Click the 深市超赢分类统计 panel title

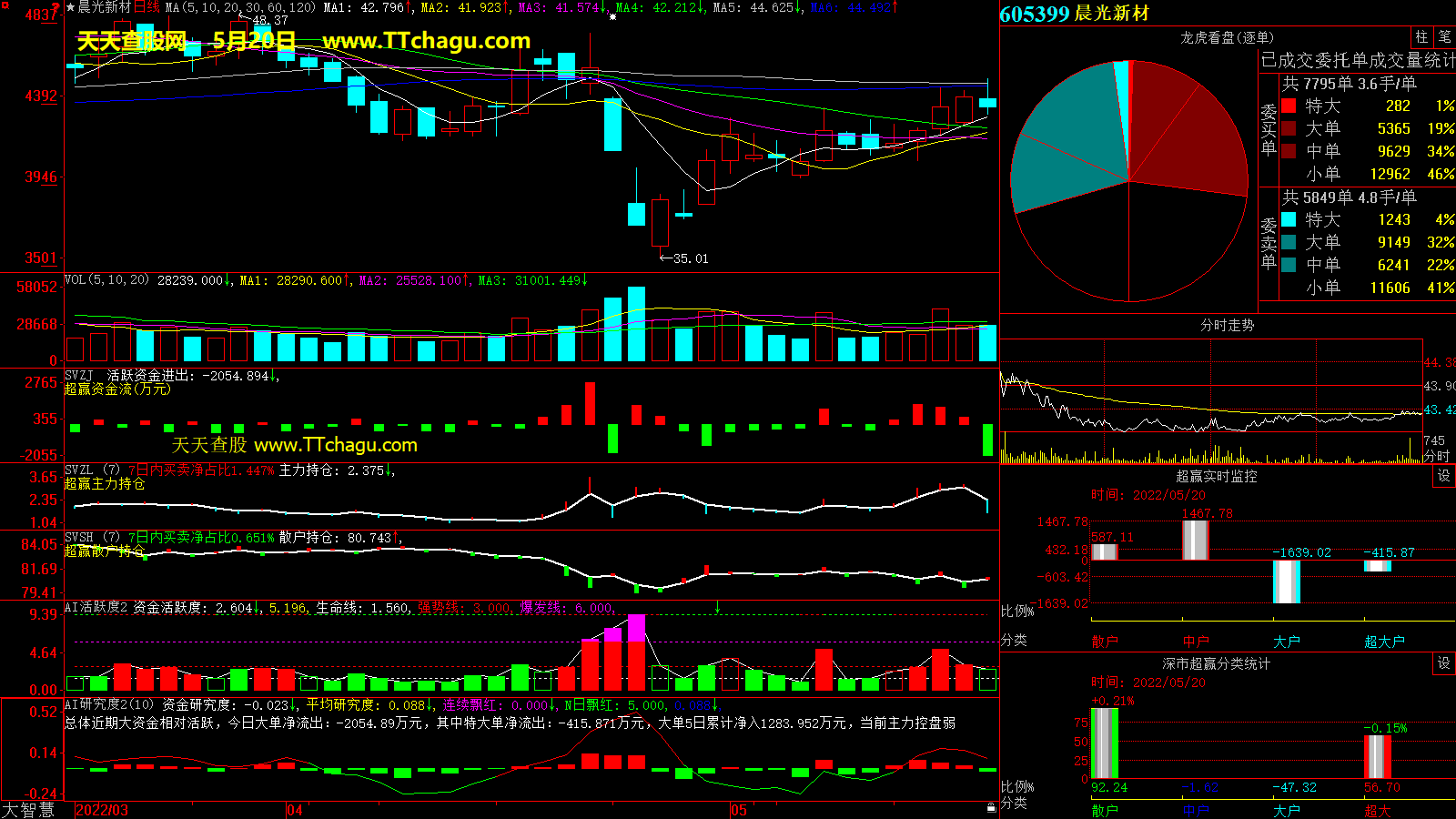[x=1216, y=663]
